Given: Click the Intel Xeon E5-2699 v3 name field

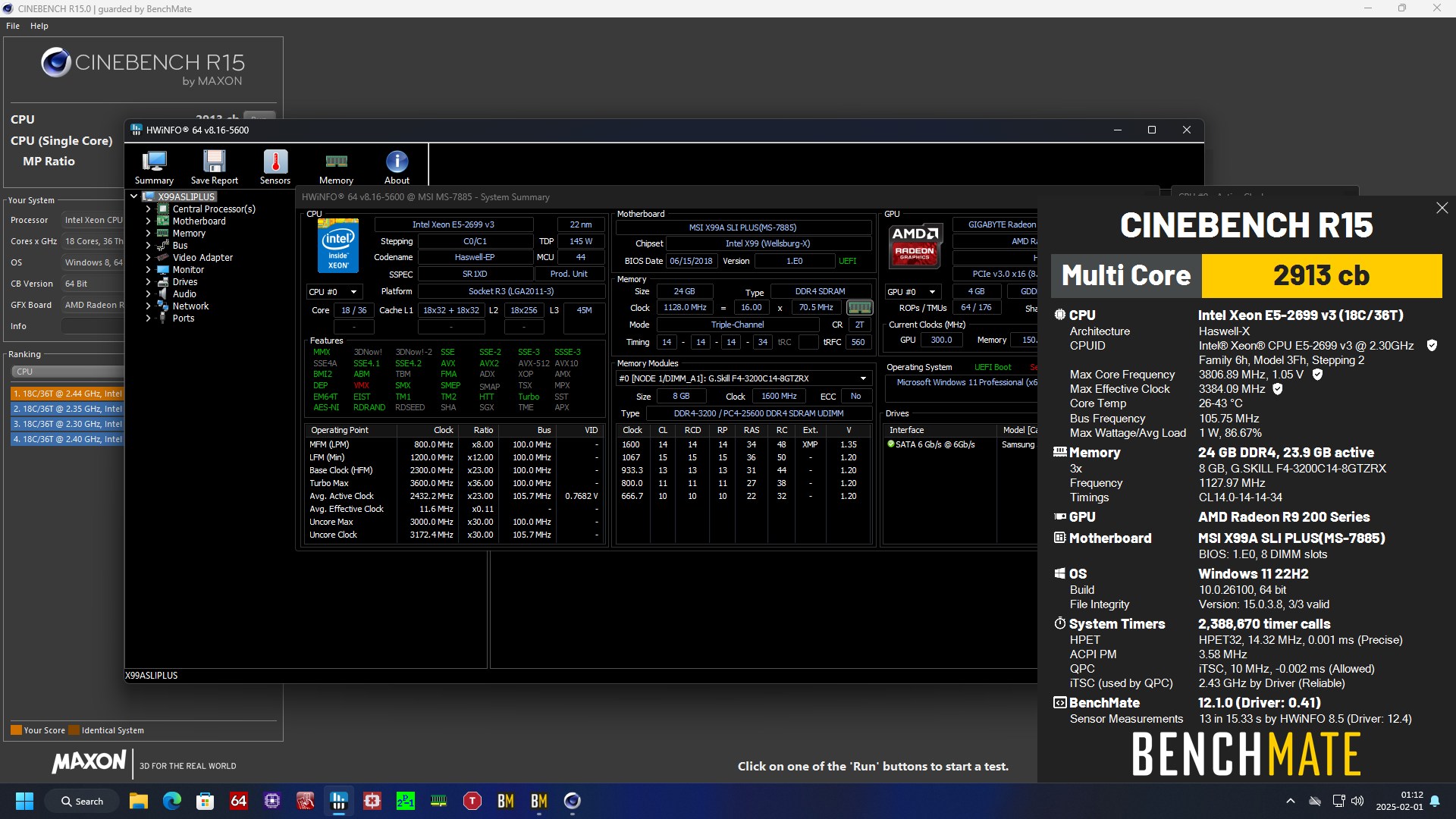Looking at the screenshot, I should pos(453,224).
